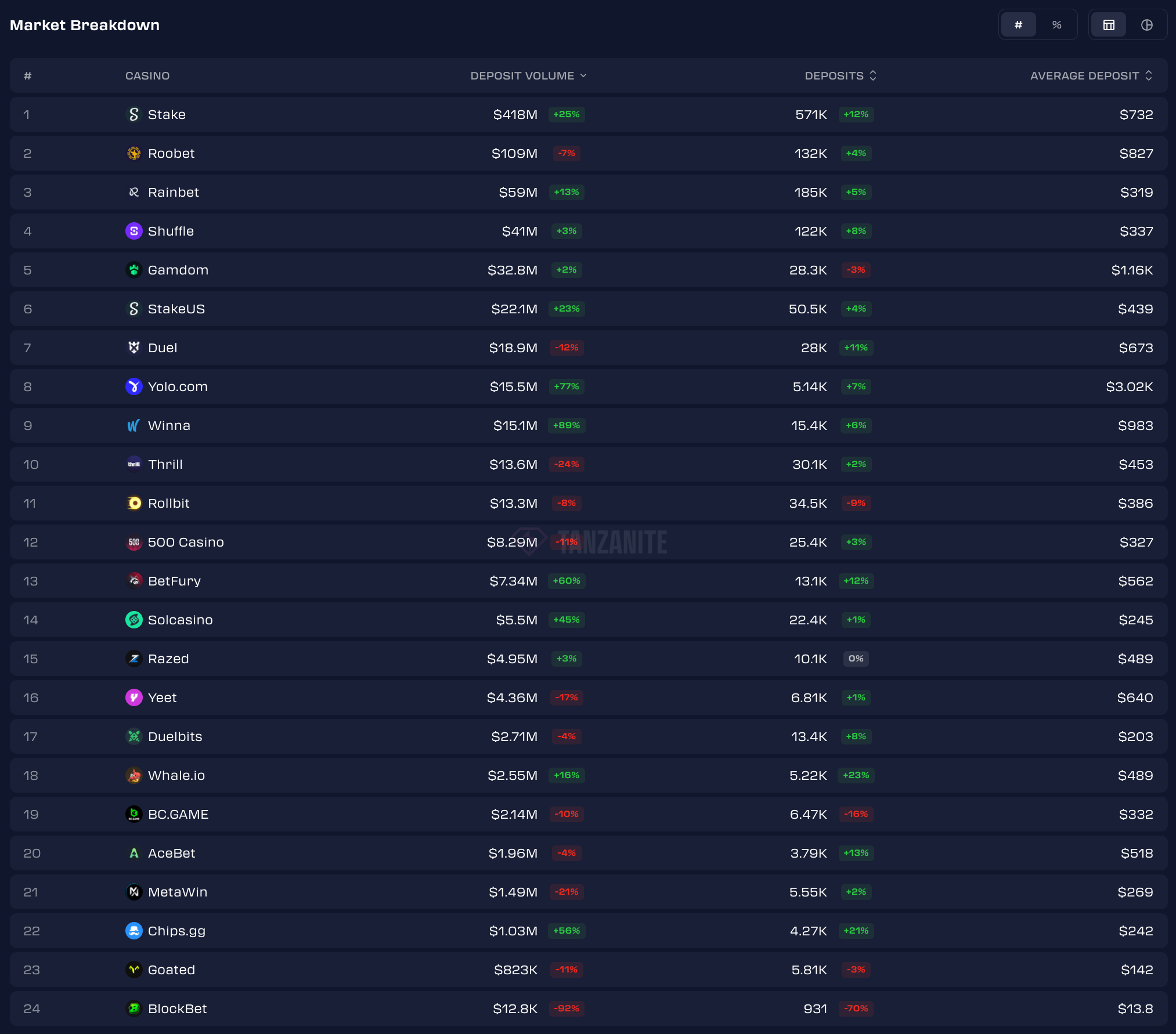Click the Chips.gg blue logo icon
The width and height of the screenshot is (1176, 1034).
coord(134,931)
